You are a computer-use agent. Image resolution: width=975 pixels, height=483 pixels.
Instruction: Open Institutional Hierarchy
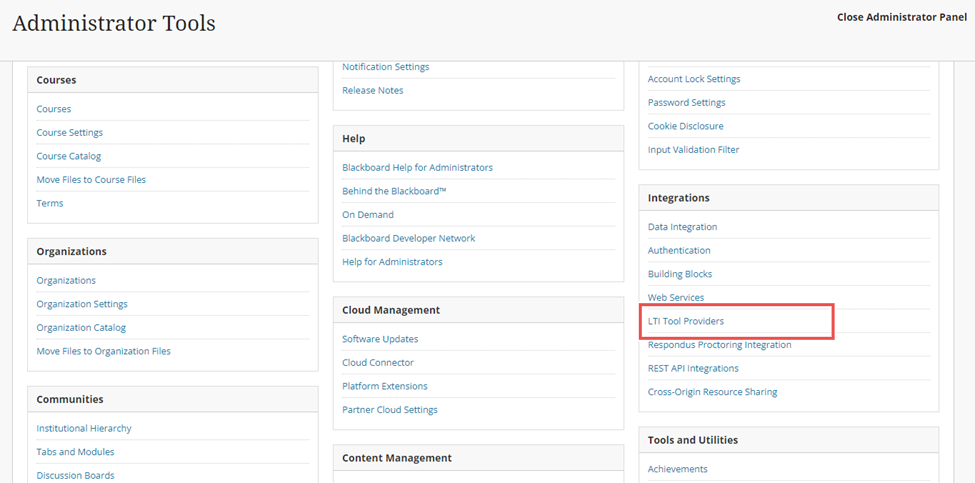pyautogui.click(x=84, y=428)
